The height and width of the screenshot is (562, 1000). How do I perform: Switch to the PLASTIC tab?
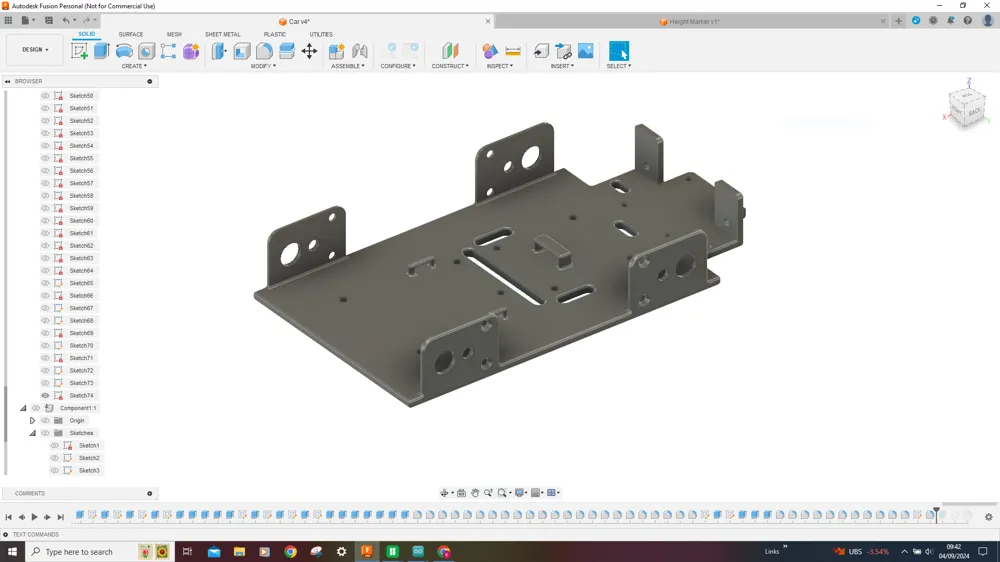275,34
